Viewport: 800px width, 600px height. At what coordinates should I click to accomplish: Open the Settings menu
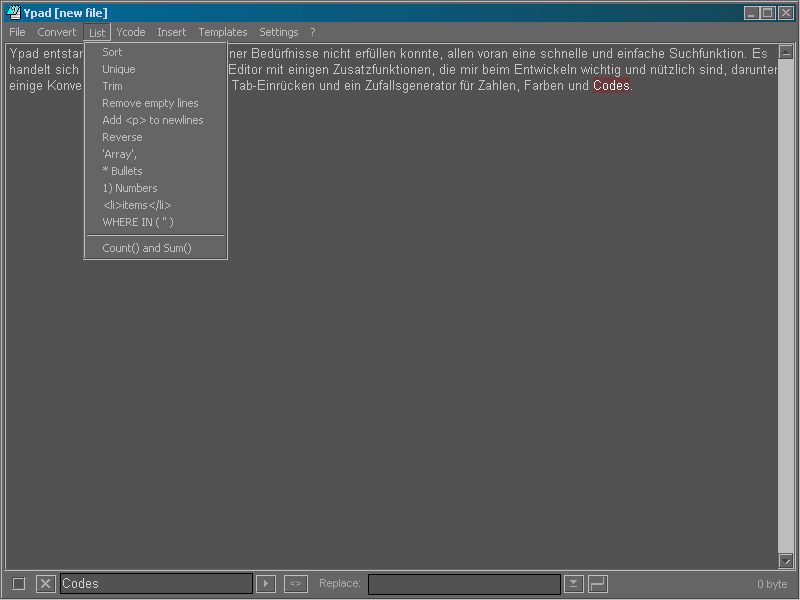279,32
